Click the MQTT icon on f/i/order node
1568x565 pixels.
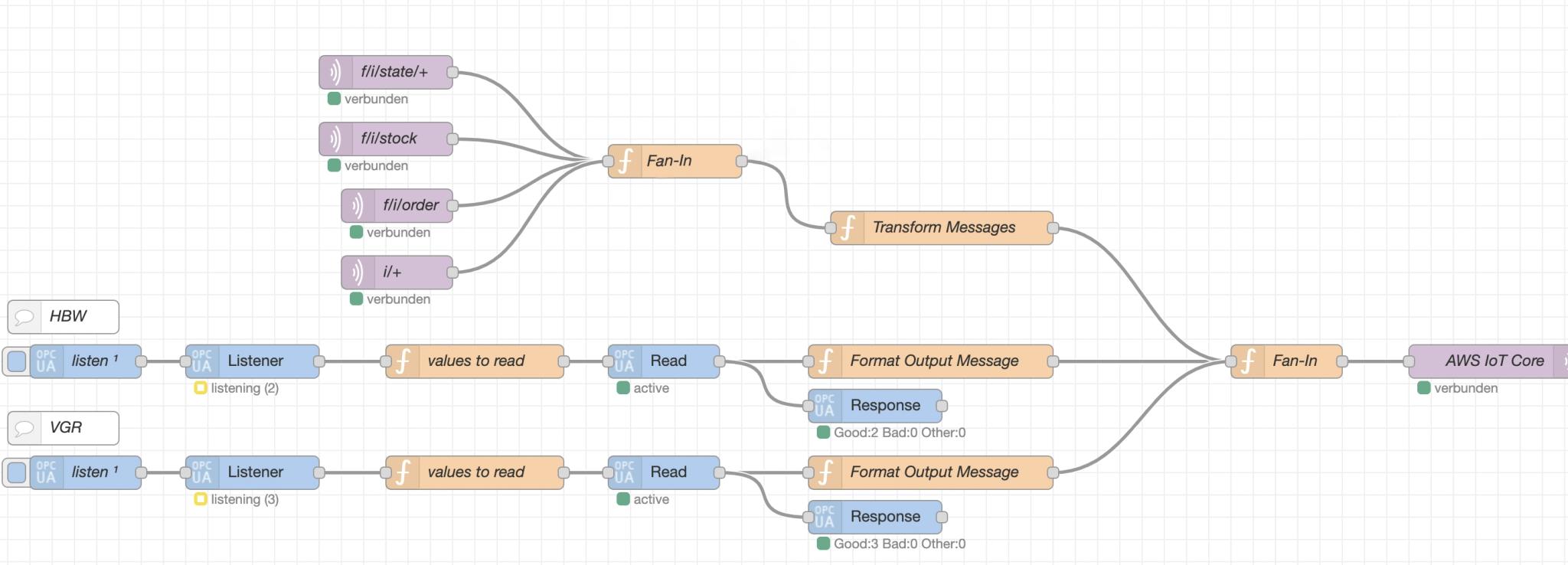tap(358, 206)
